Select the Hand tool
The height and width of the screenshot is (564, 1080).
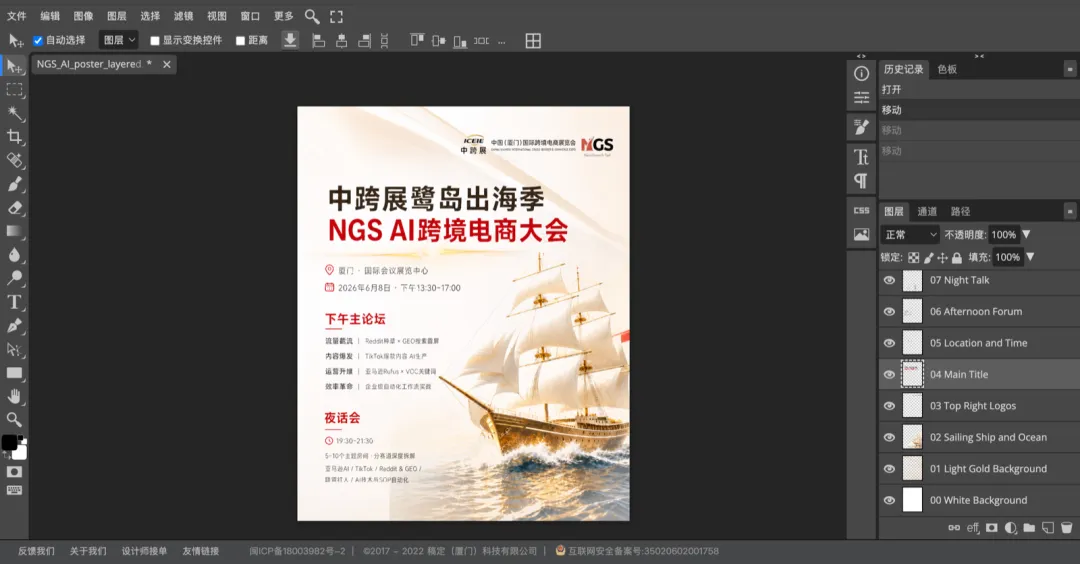14,396
